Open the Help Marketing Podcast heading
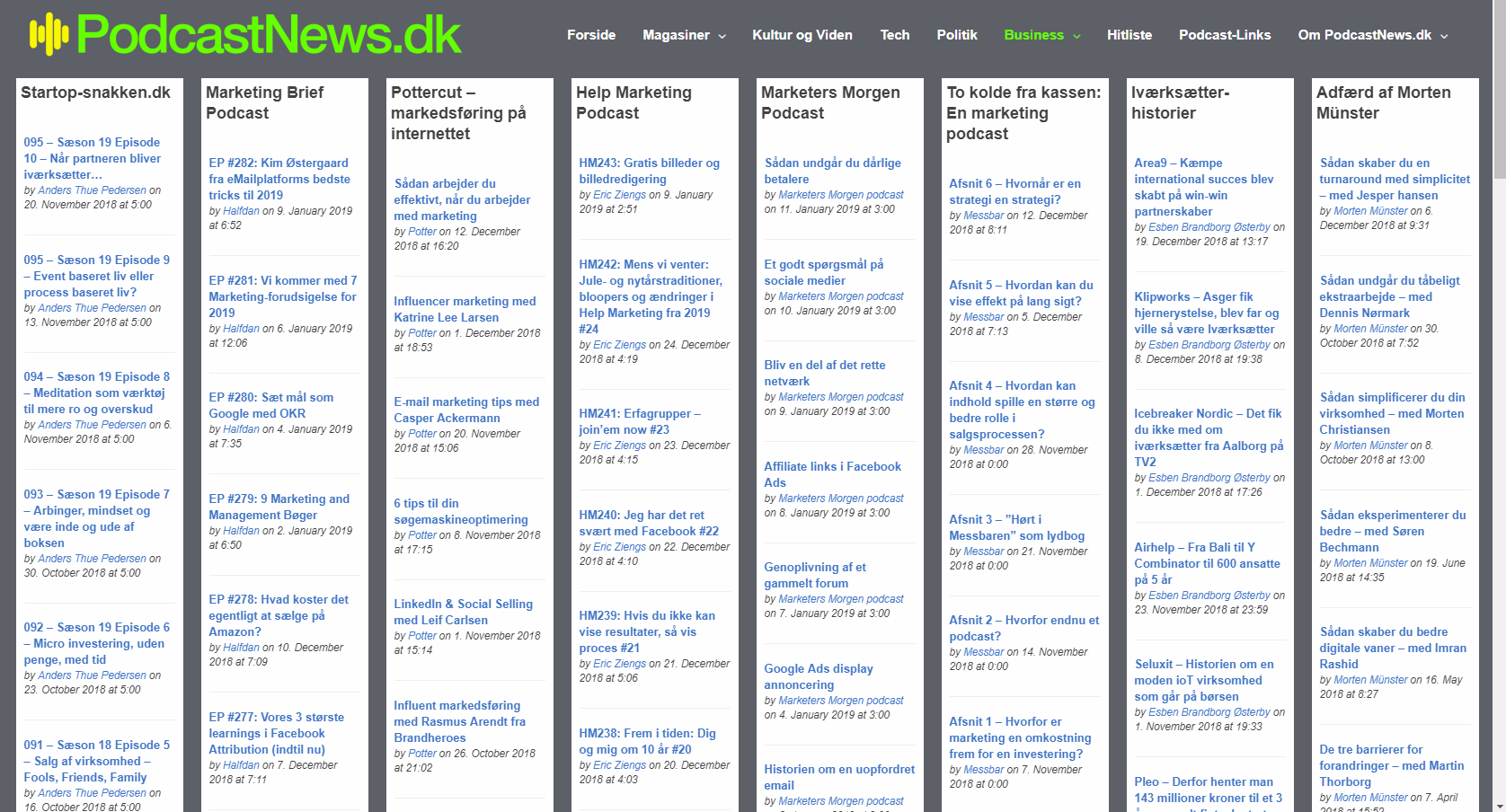The height and width of the screenshot is (812, 1506). tap(633, 102)
